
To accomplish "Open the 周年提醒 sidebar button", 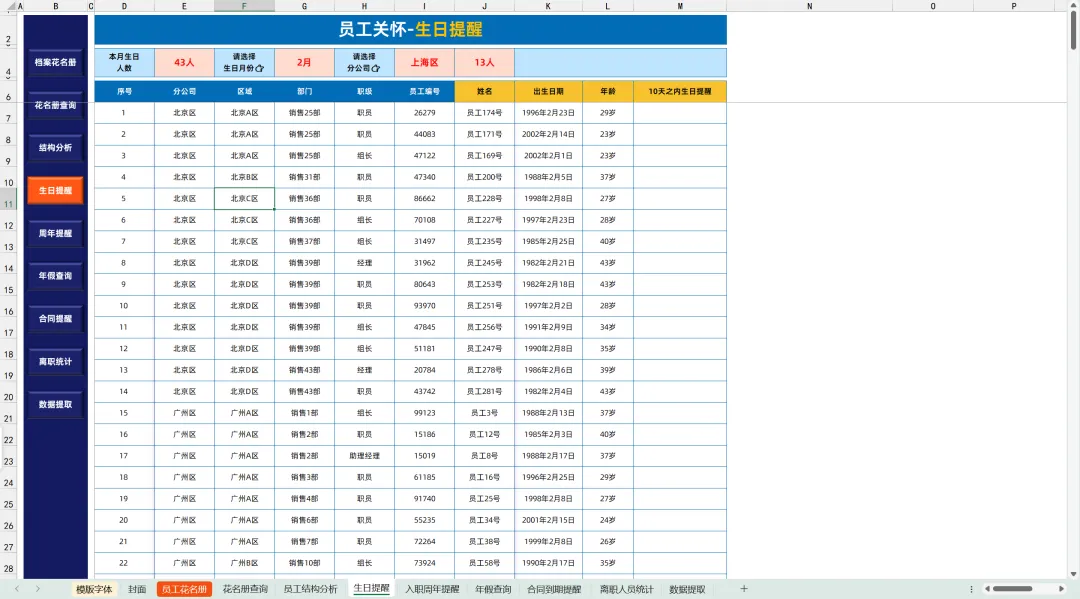I will point(55,233).
